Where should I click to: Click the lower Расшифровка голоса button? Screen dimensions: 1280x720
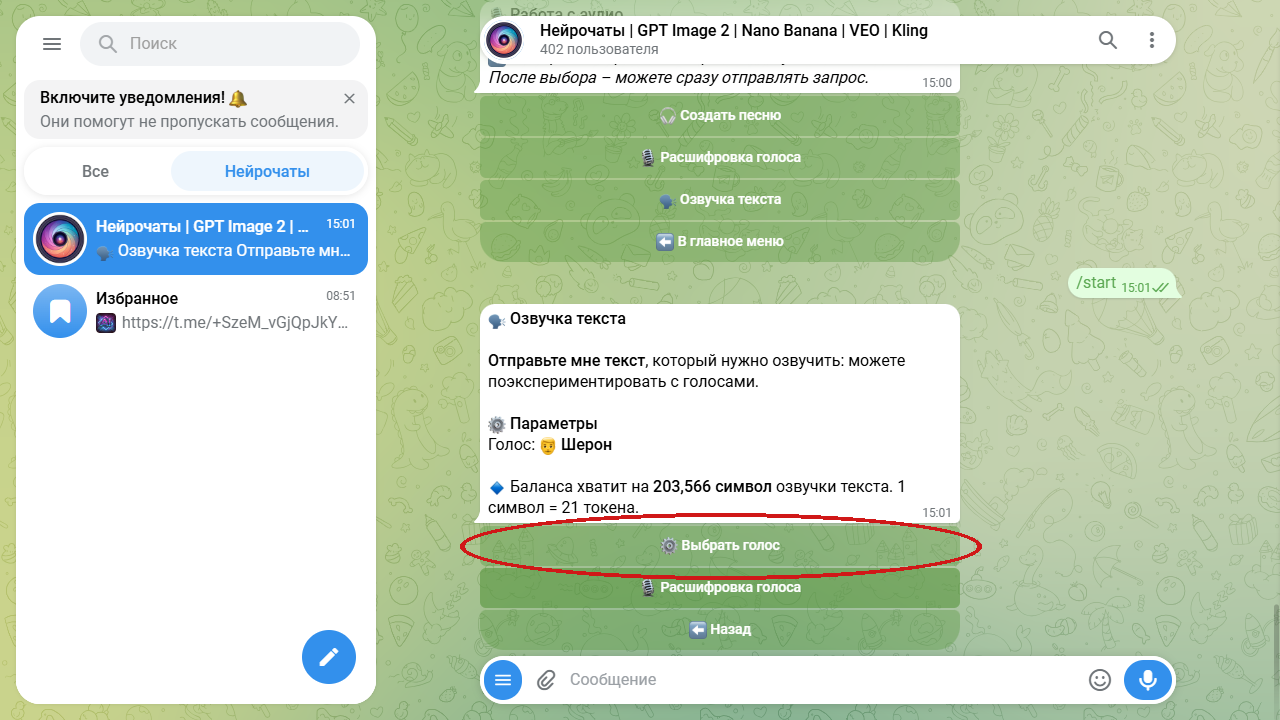(x=720, y=588)
